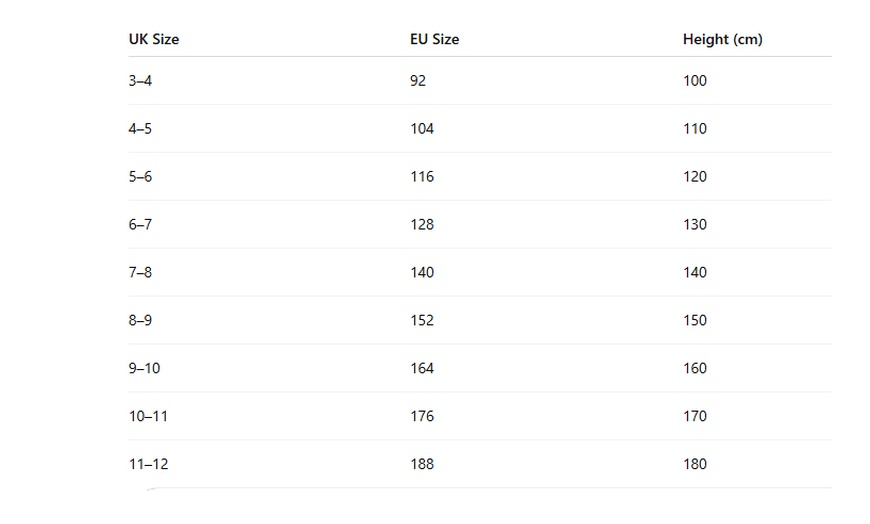Click the height value 100 cell
Image resolution: width=870 pixels, height=524 pixels.
tap(695, 81)
